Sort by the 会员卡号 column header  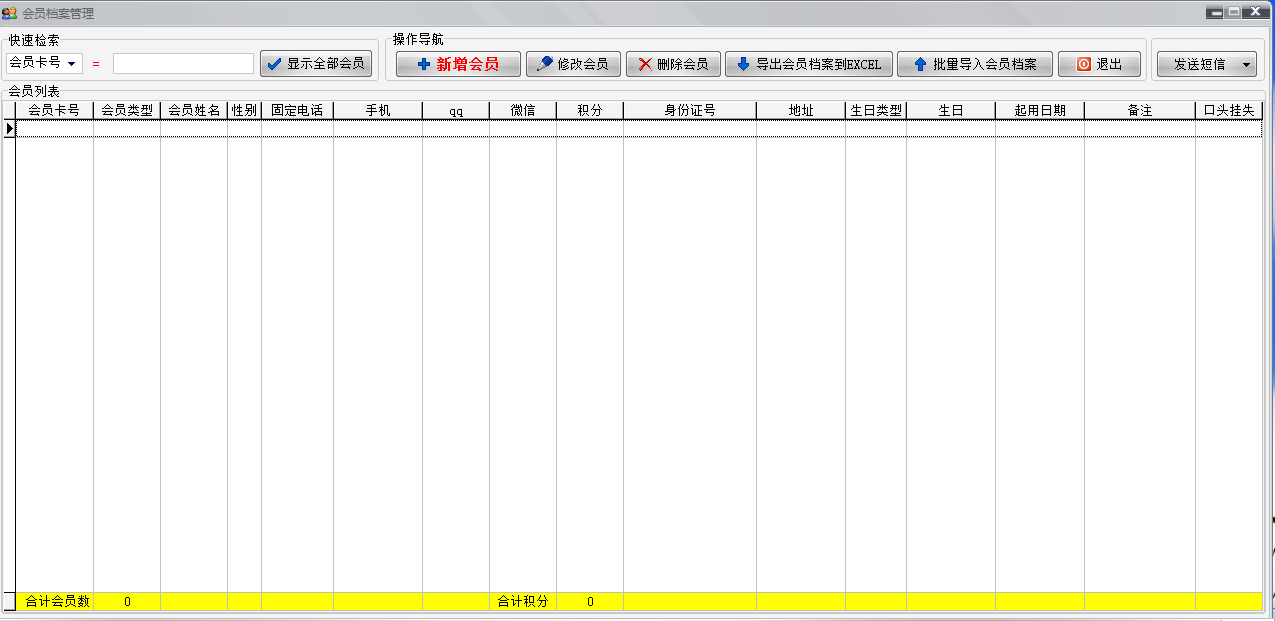[54, 110]
